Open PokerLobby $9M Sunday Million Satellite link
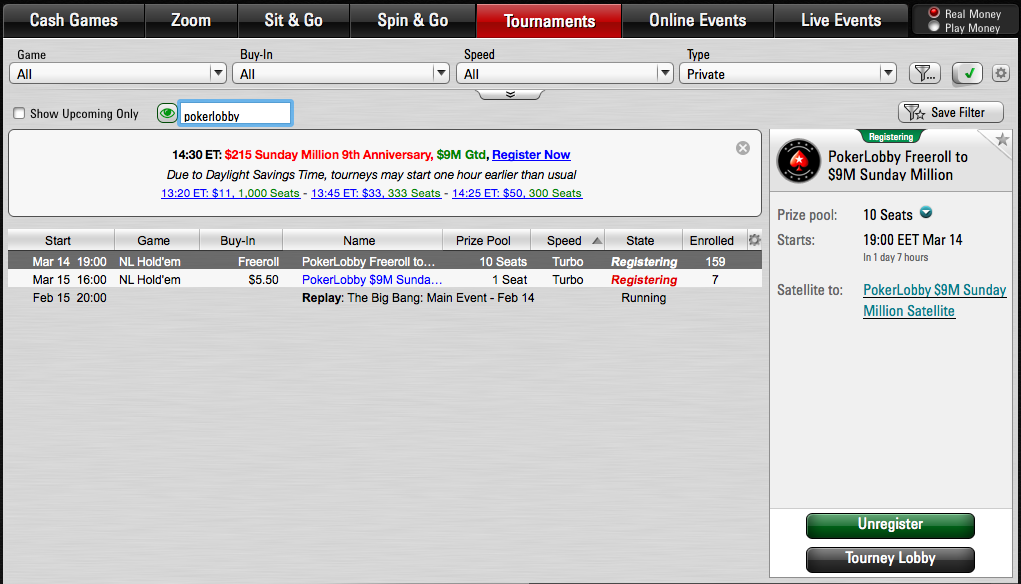The image size is (1021, 584). click(x=934, y=300)
